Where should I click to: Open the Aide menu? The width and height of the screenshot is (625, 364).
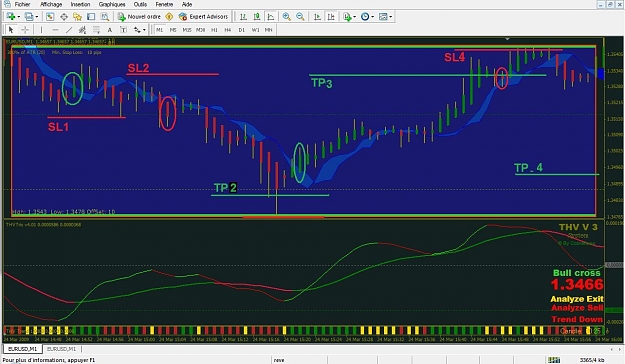(x=187, y=4)
